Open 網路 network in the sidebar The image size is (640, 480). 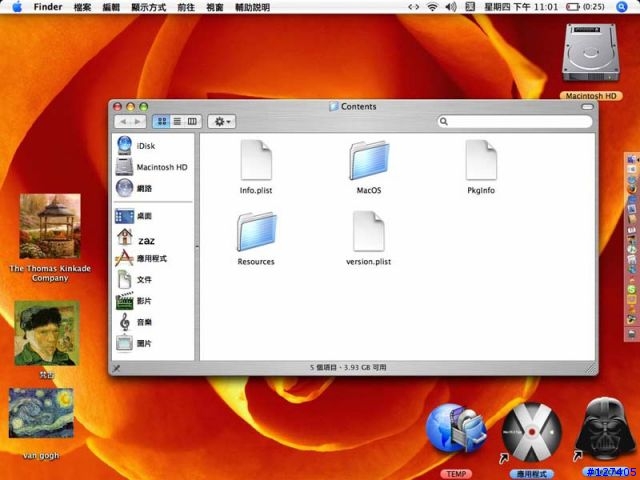(x=134, y=188)
